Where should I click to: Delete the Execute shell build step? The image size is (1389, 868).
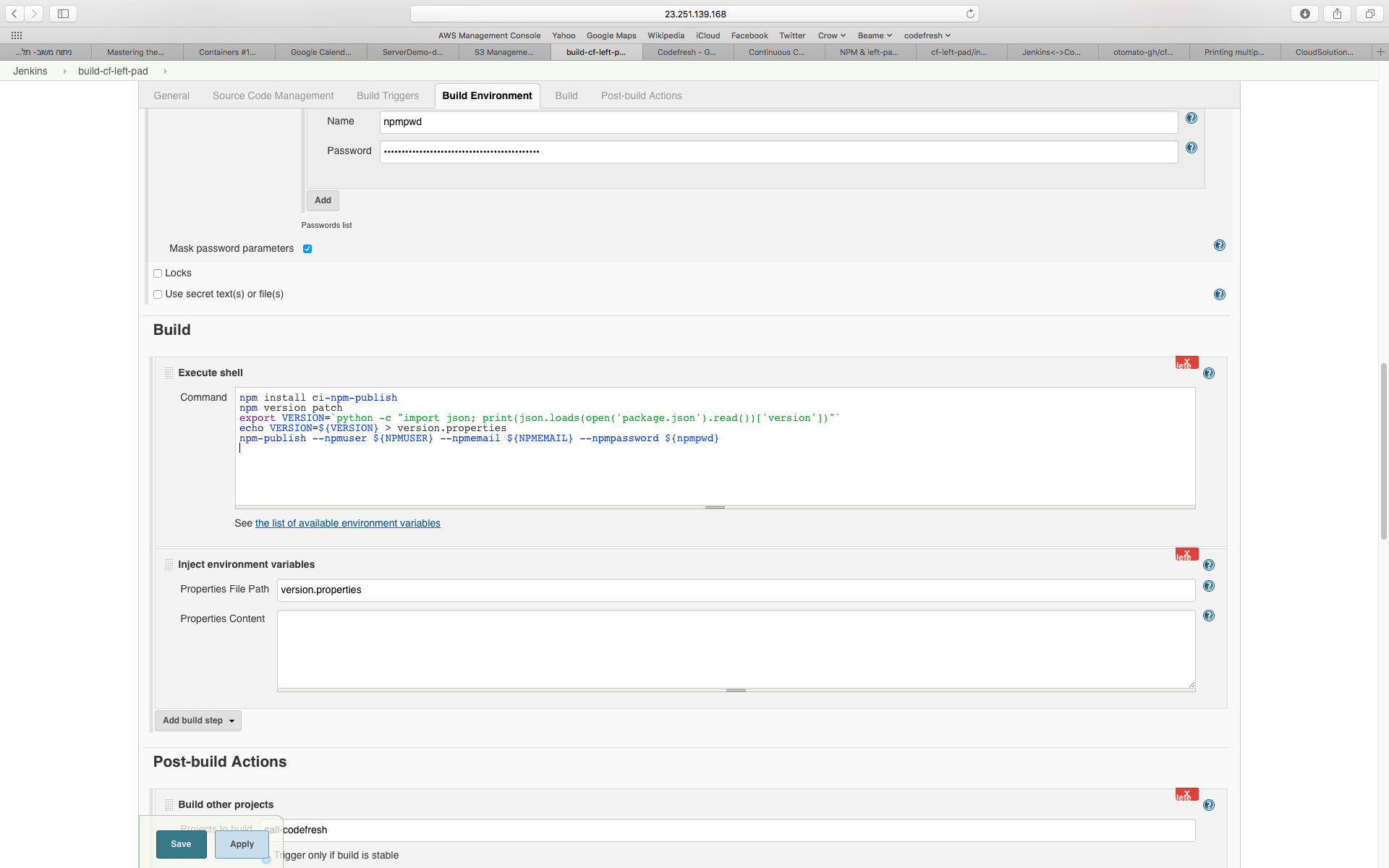pos(1186,362)
